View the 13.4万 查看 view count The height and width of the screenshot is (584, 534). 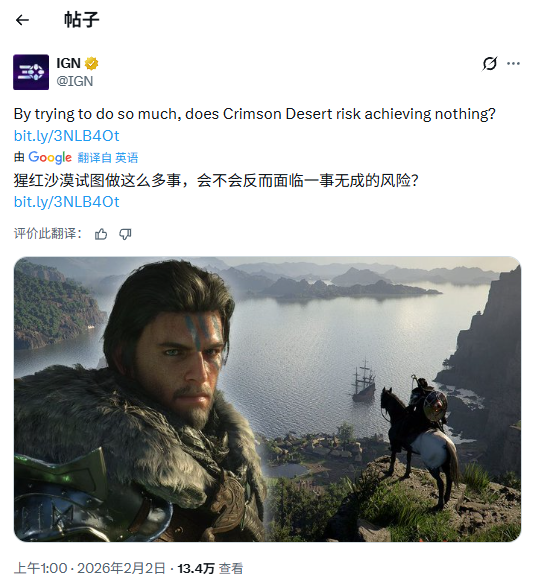(x=210, y=568)
